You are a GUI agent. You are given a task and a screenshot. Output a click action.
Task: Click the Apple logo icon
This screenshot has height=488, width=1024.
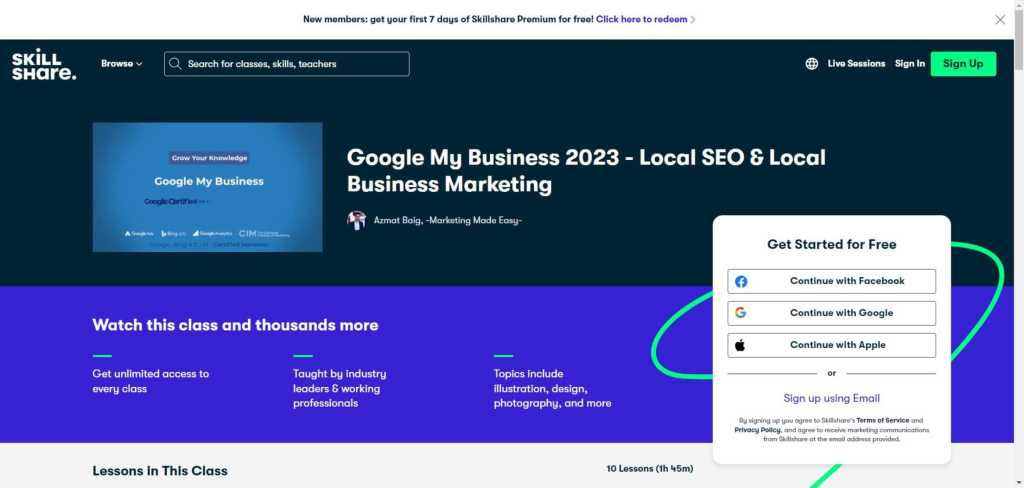pyautogui.click(x=741, y=345)
